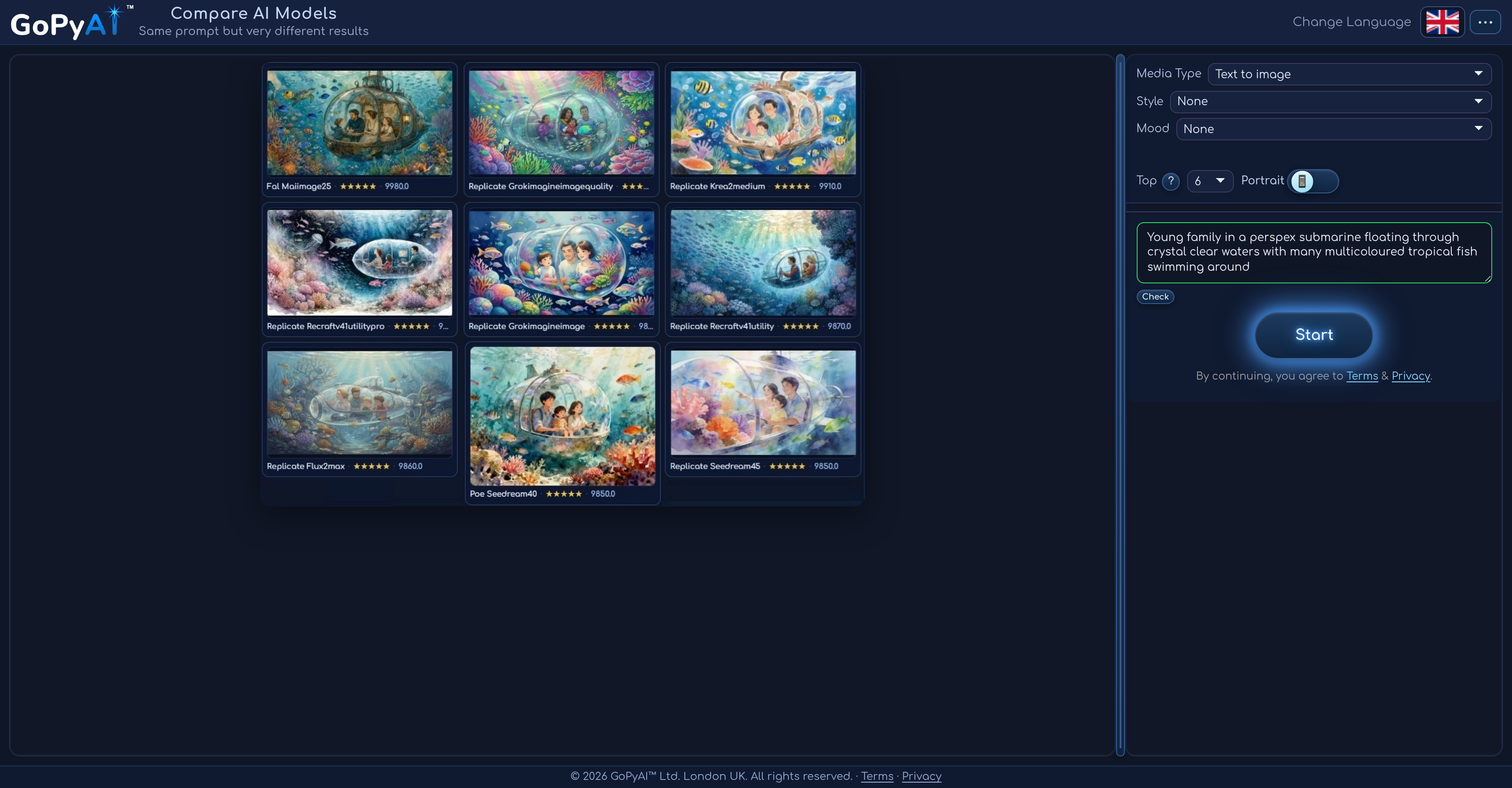Click the Replicate Flux2max star rating
1512x788 pixels.
coord(372,466)
